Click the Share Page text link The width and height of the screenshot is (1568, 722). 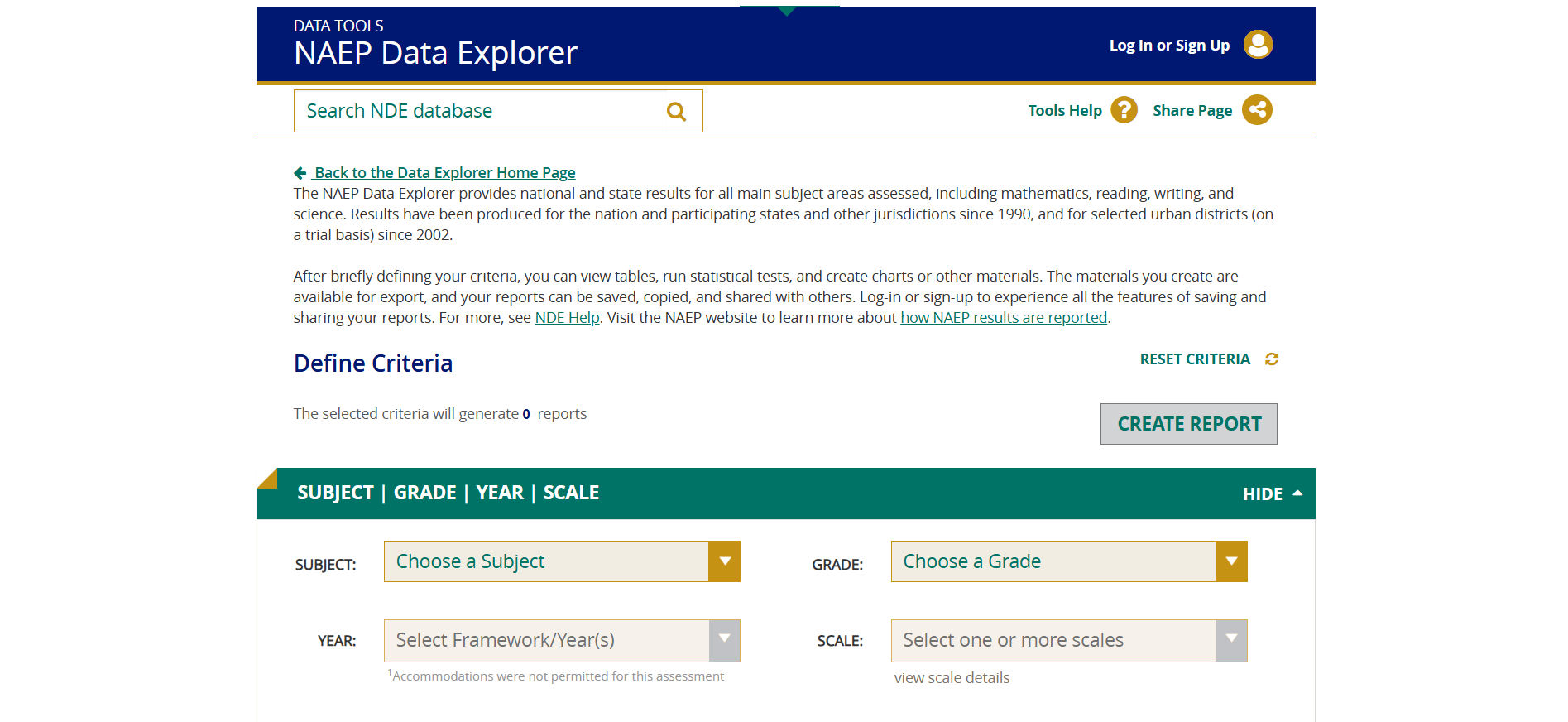tap(1192, 111)
